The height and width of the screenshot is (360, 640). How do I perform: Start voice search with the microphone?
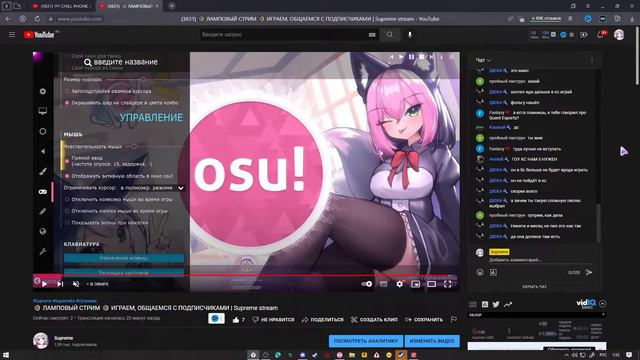coord(410,35)
